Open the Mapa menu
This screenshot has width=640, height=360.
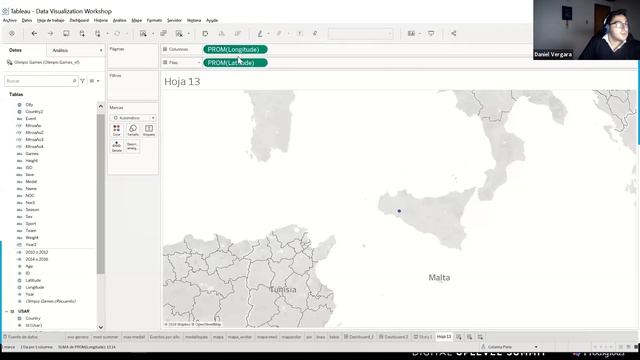tap(137, 20)
